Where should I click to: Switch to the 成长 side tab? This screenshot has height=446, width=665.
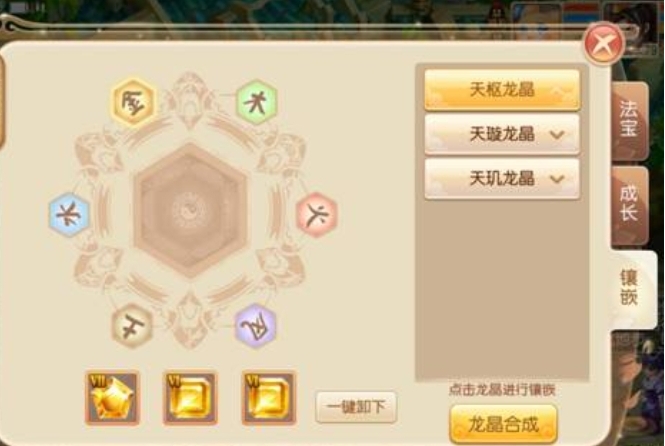pos(629,205)
